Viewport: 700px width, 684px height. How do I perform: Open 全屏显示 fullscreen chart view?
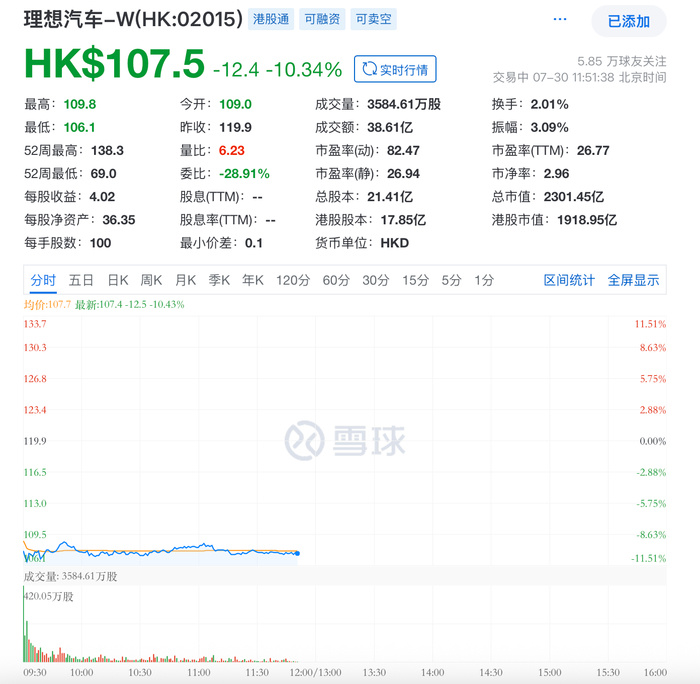(633, 280)
